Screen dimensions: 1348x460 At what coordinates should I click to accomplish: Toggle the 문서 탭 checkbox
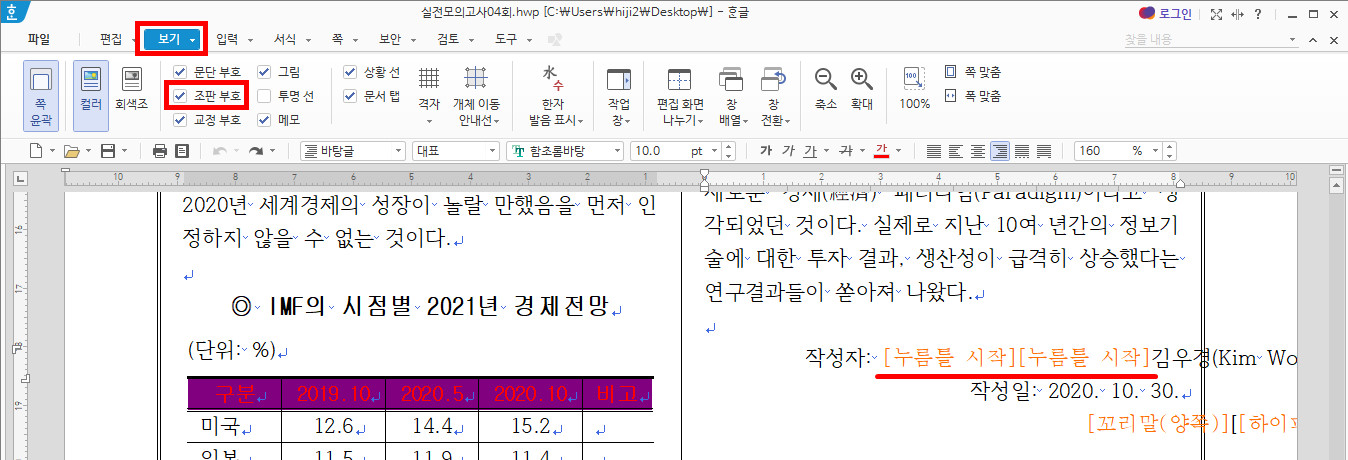pyautogui.click(x=350, y=96)
